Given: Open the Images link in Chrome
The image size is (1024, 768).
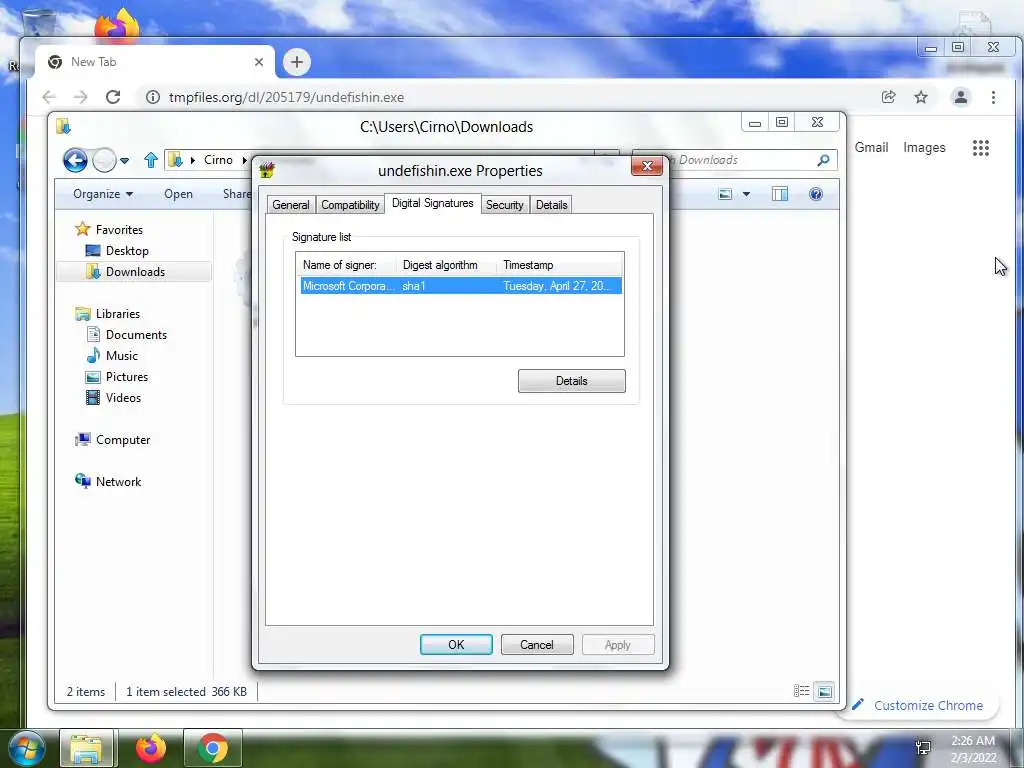Looking at the screenshot, I should click(x=924, y=148).
